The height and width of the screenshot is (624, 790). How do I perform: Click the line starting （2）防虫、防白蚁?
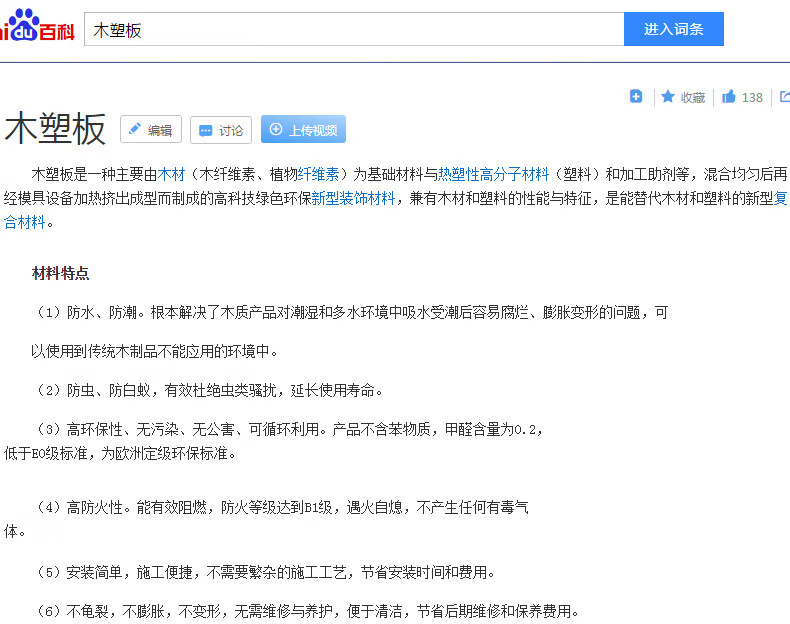(208, 390)
